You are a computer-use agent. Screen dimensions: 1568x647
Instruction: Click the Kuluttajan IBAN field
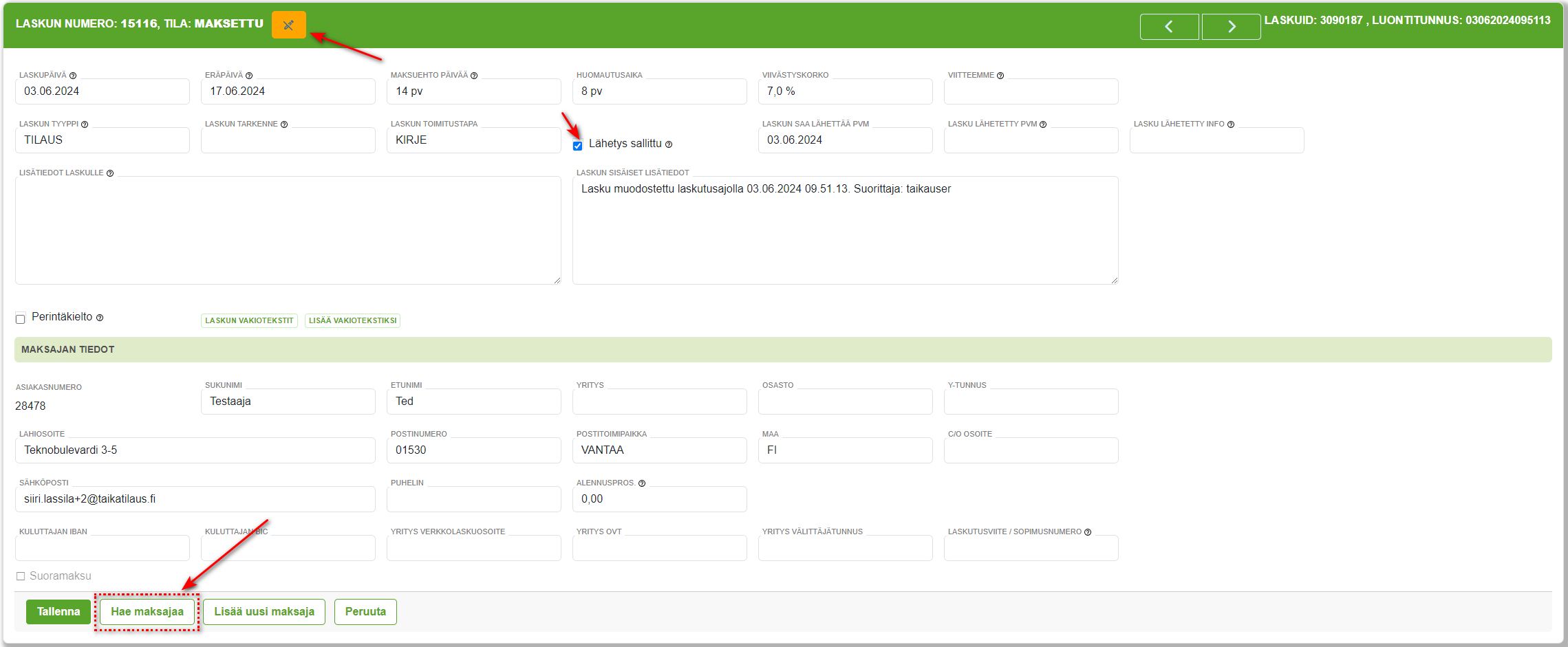pos(103,548)
